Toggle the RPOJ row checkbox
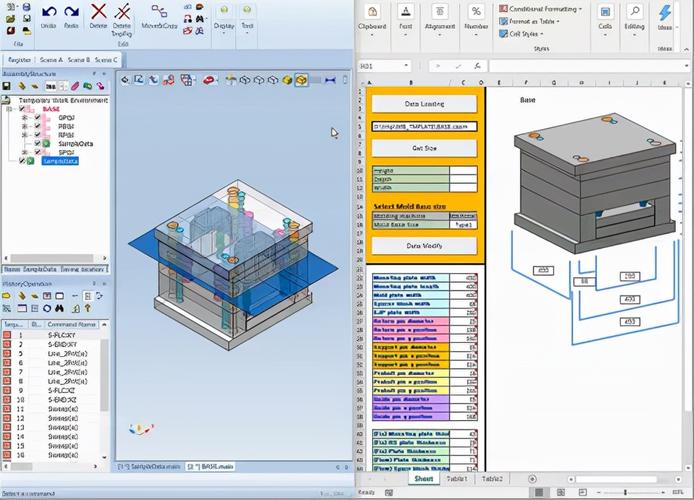 [x=38, y=135]
